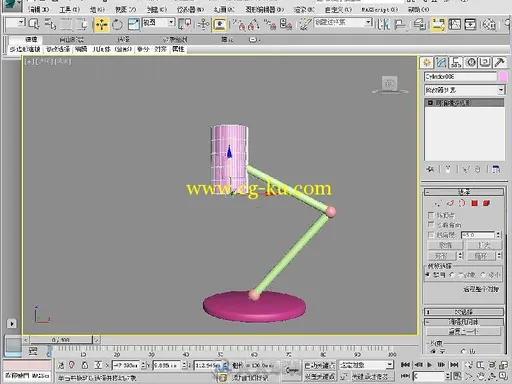Click the Shrink selection button

(x=445, y=245)
